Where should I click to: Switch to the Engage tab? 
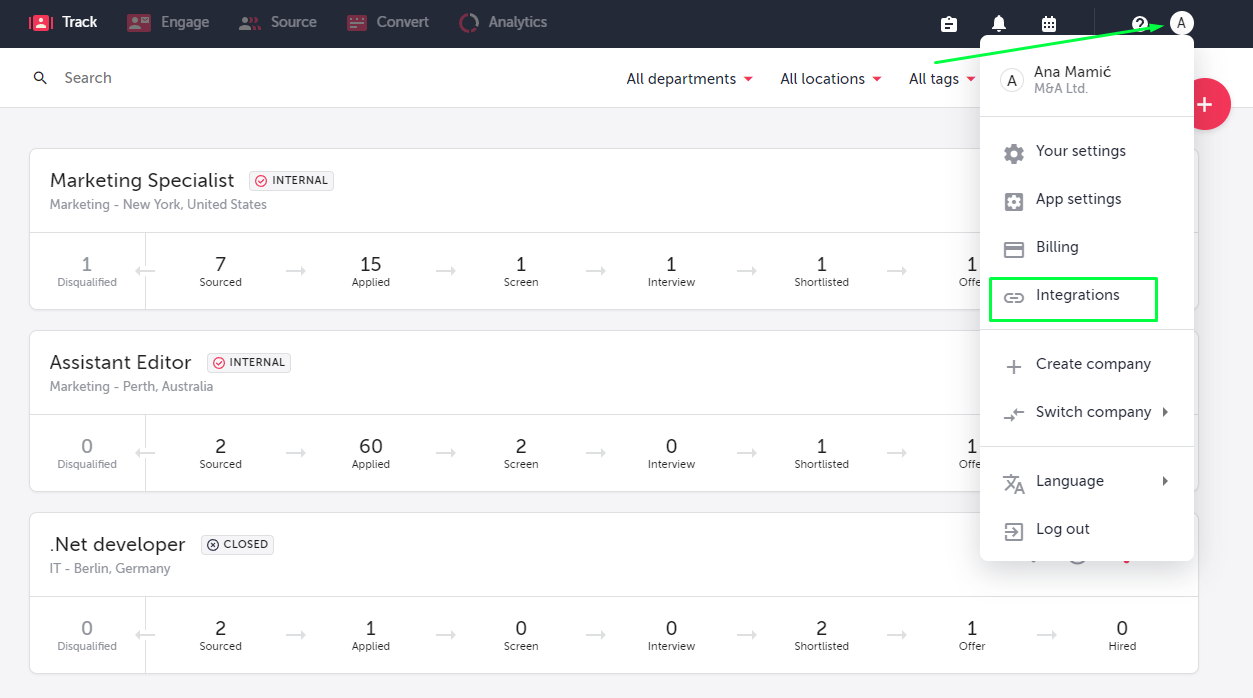pyautogui.click(x=168, y=22)
